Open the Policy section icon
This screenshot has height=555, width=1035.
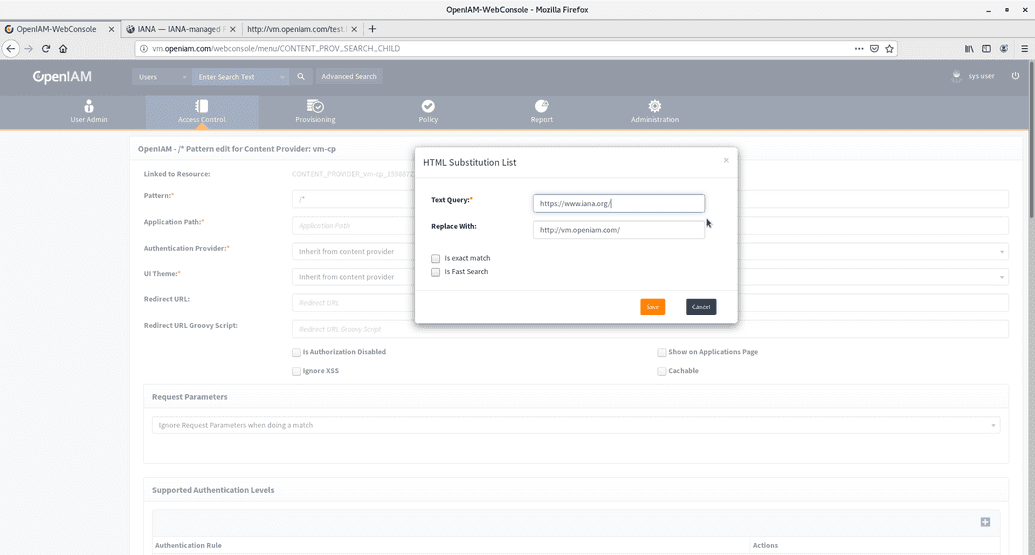(428, 106)
